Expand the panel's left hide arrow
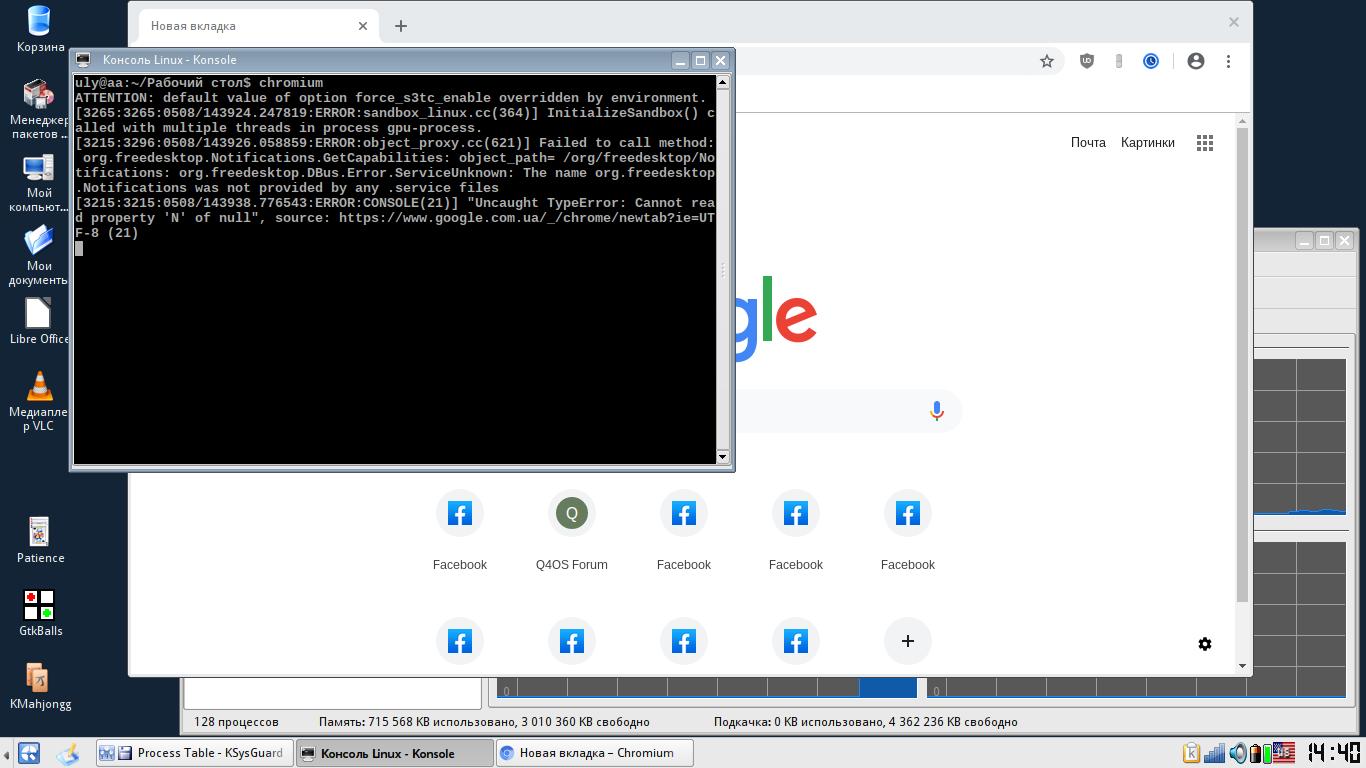 point(6,753)
